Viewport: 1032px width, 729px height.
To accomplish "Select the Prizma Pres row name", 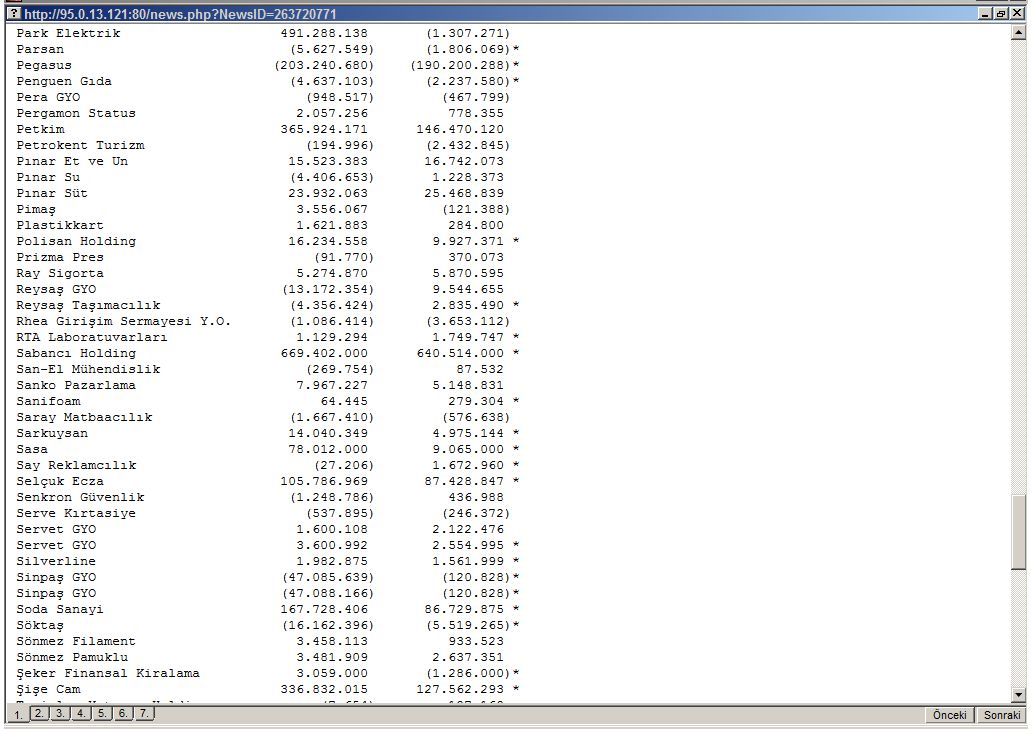I will tap(60, 257).
